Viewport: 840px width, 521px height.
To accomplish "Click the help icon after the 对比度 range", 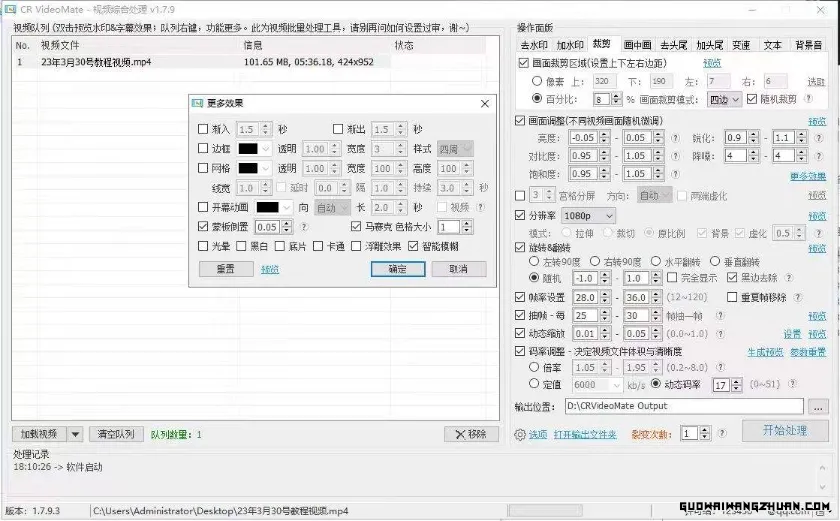I will pyautogui.click(x=676, y=156).
